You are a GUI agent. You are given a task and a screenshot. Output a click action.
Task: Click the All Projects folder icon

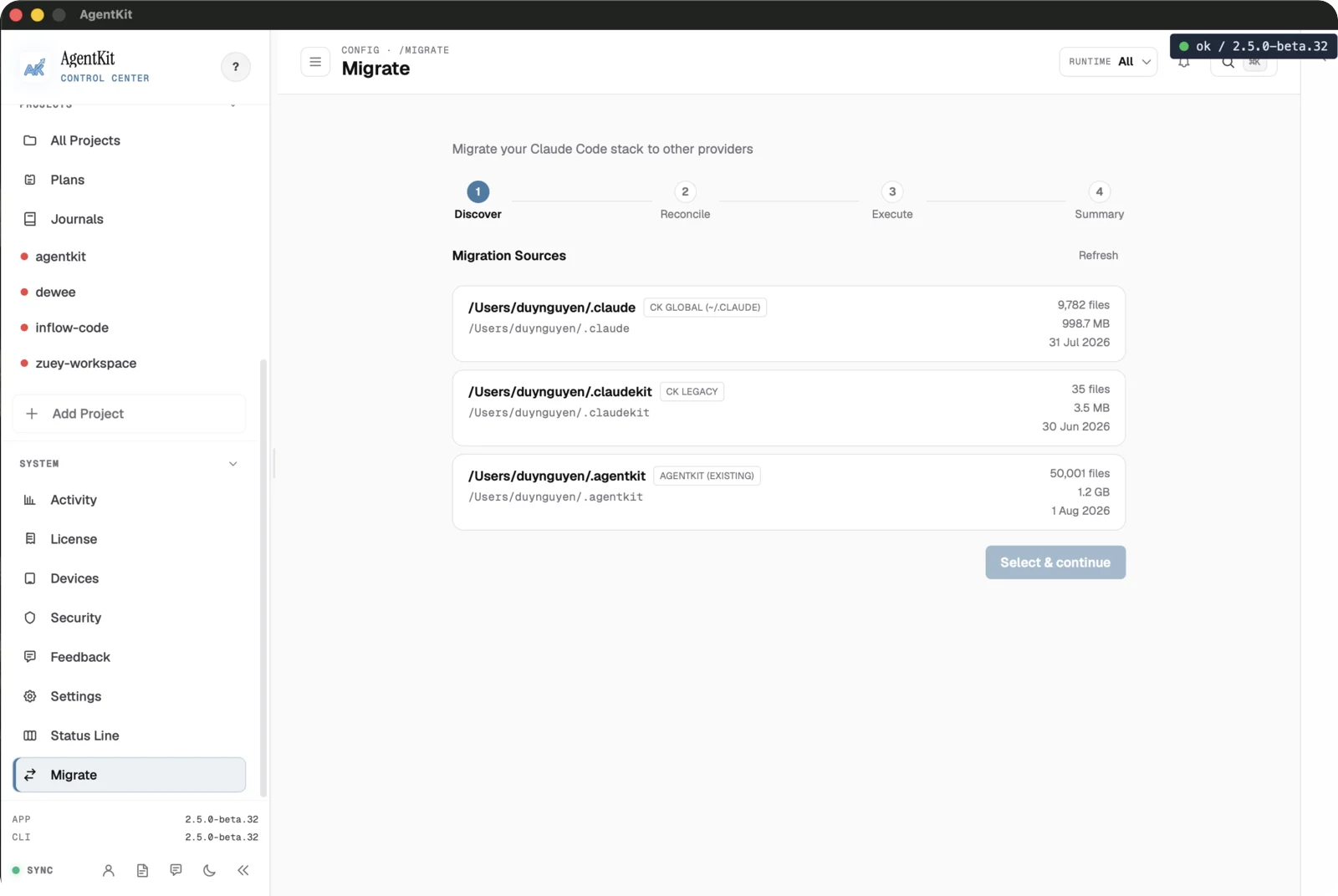(x=30, y=140)
